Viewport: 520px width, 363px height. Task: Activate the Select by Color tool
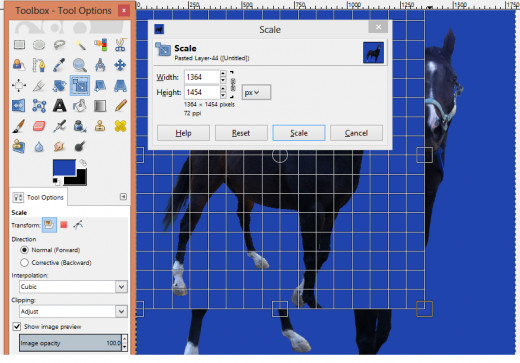100,45
